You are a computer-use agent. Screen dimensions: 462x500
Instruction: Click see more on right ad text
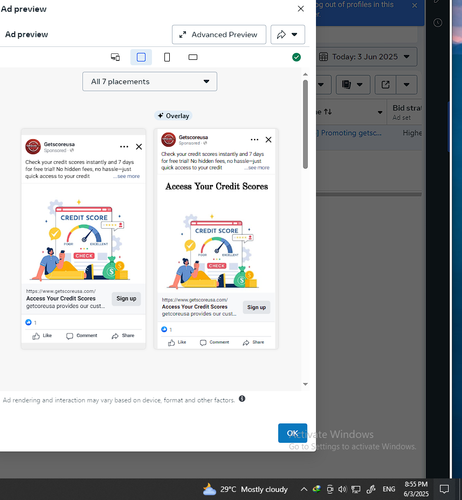[258, 168]
